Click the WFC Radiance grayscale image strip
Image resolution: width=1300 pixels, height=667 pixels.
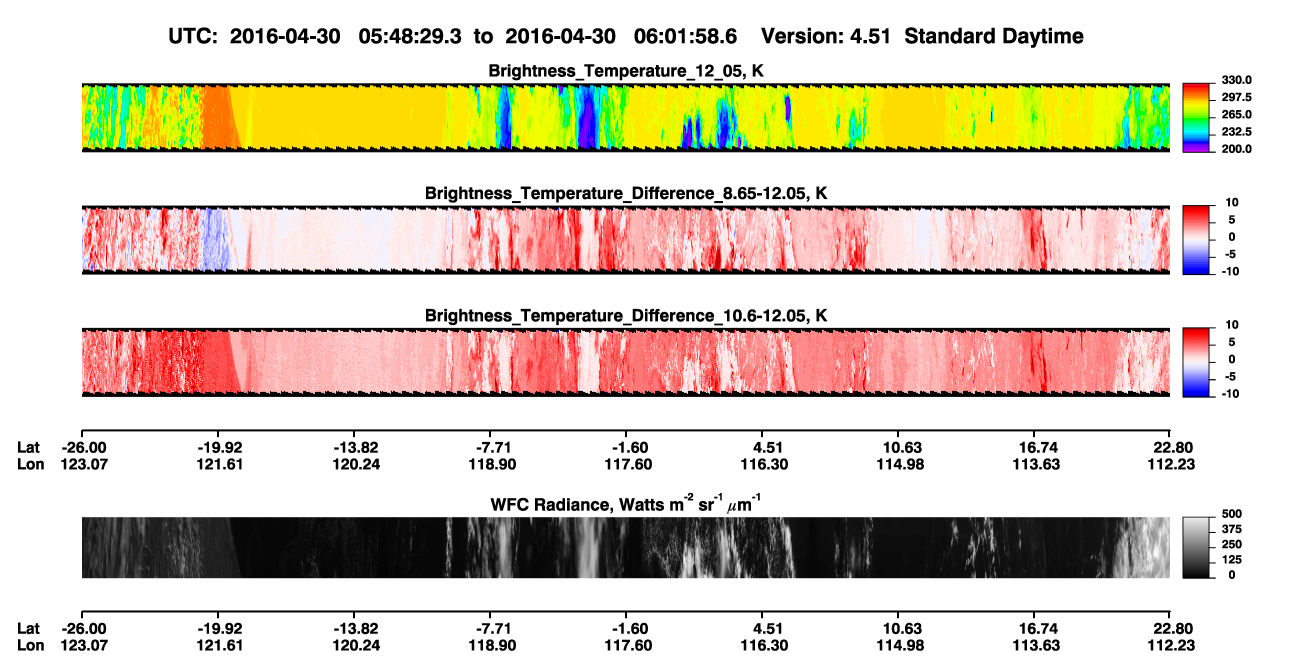pyautogui.click(x=626, y=548)
